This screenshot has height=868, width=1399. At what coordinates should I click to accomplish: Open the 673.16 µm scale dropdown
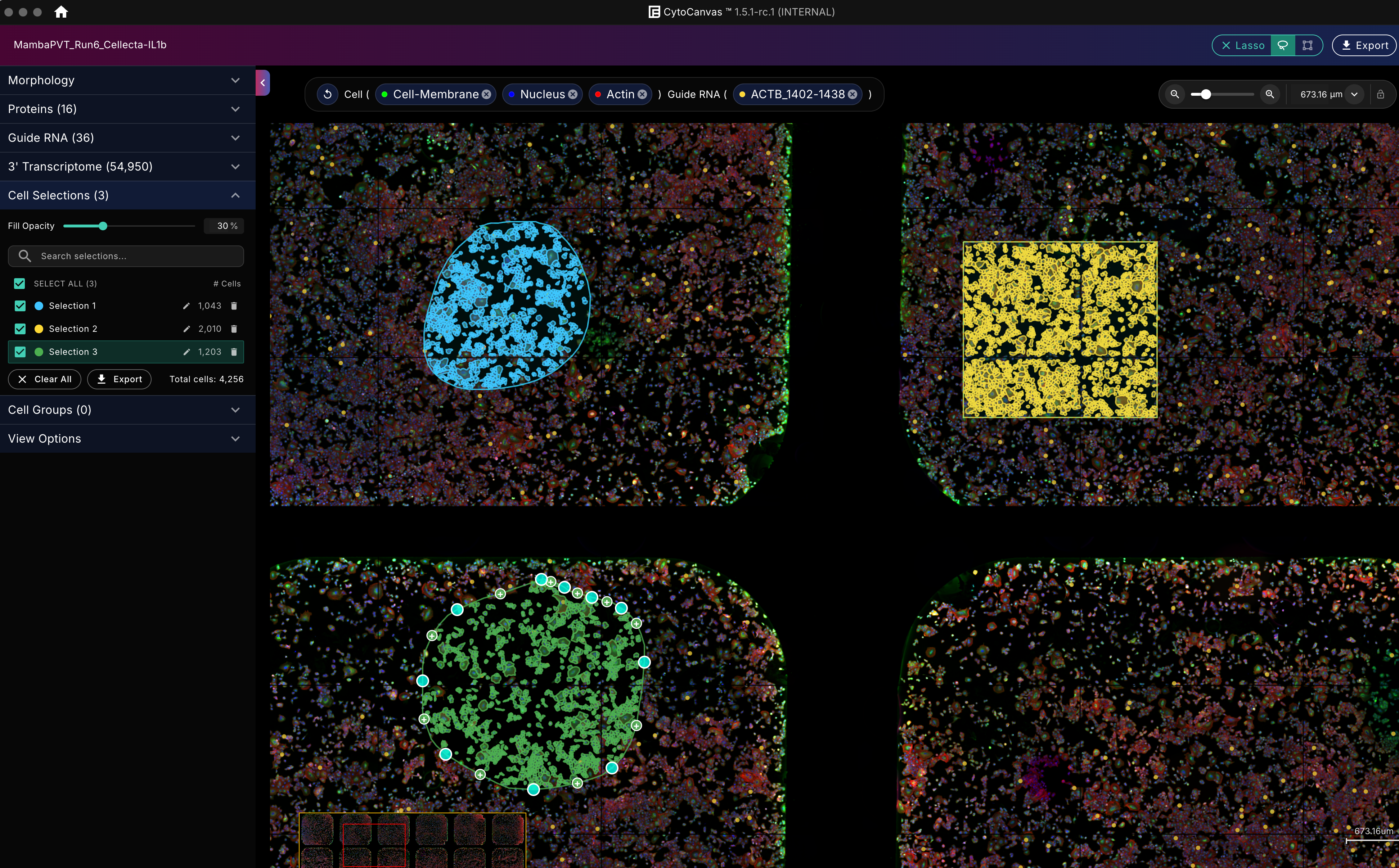pos(1354,94)
